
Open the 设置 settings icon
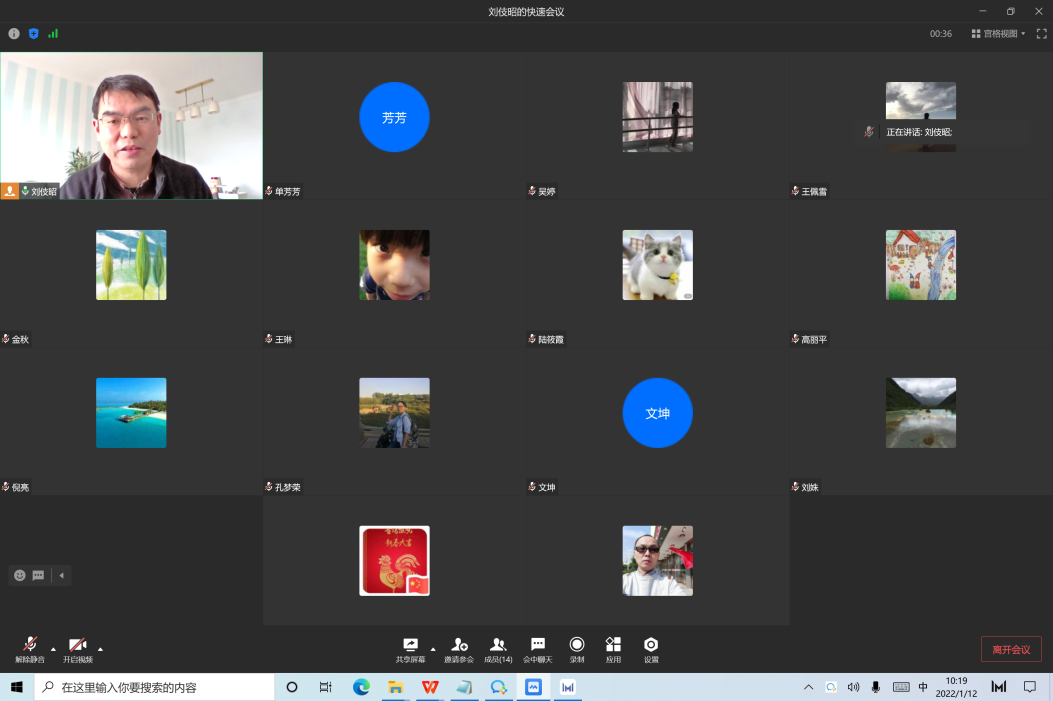651,646
